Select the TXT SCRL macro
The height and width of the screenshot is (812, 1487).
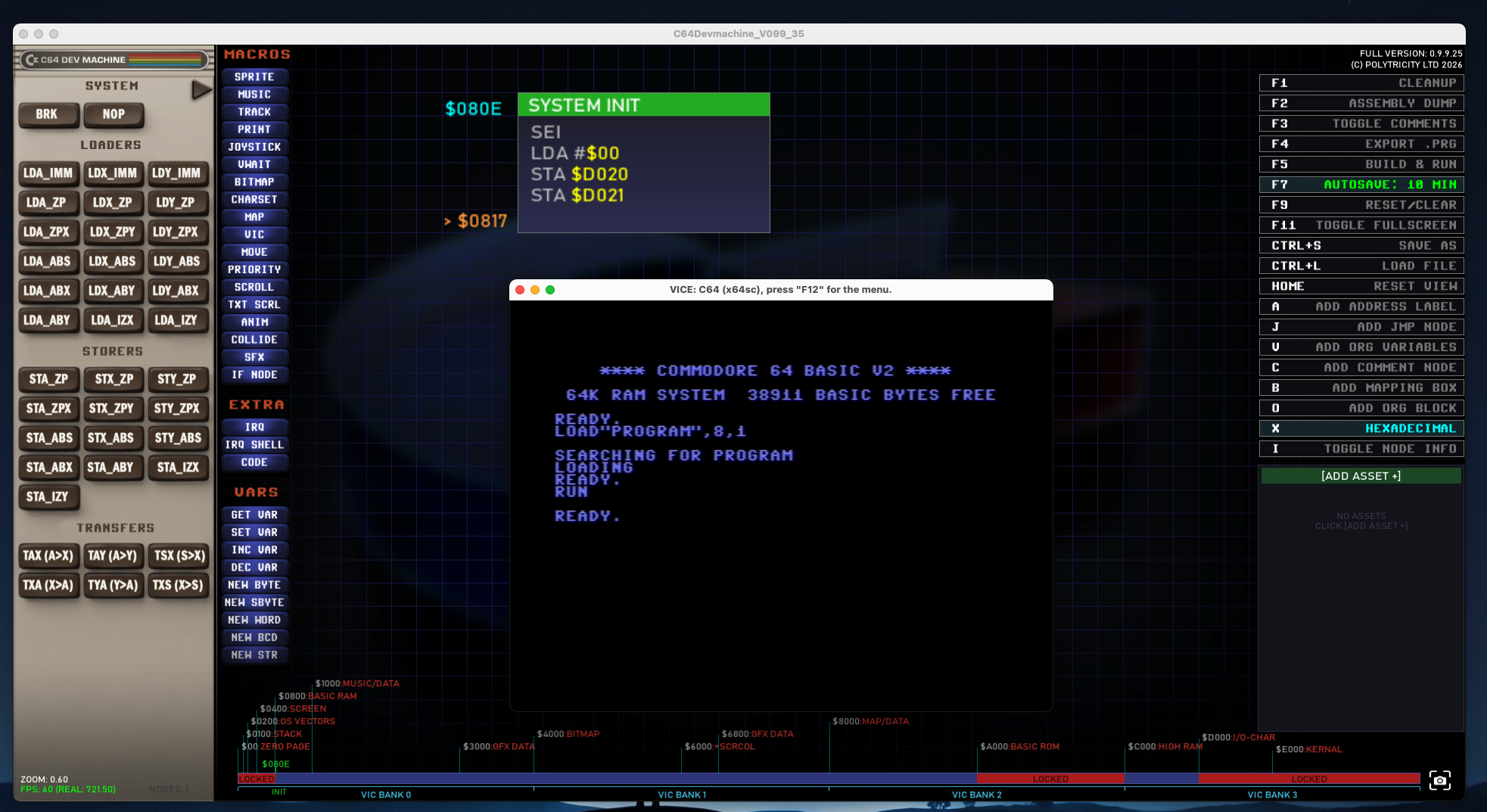point(254,305)
